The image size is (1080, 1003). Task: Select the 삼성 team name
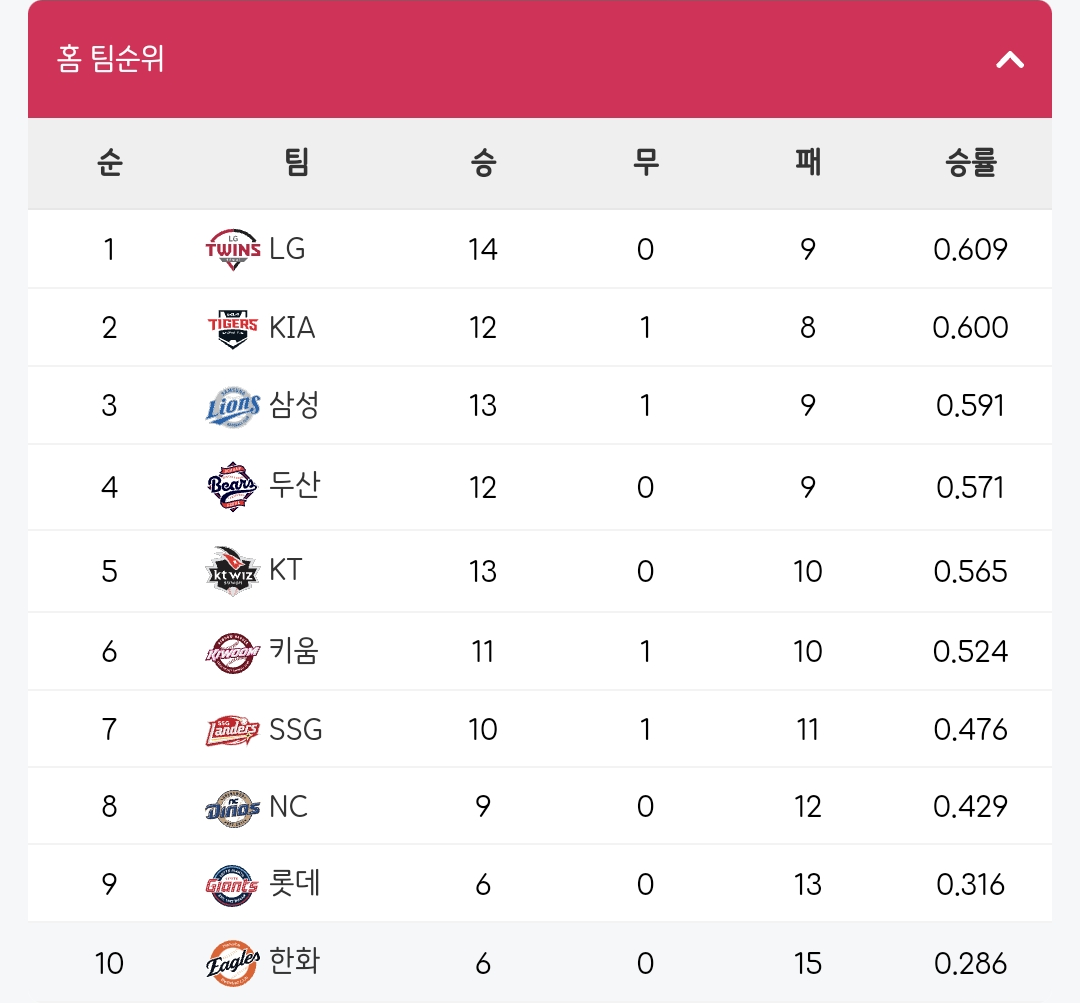point(294,405)
